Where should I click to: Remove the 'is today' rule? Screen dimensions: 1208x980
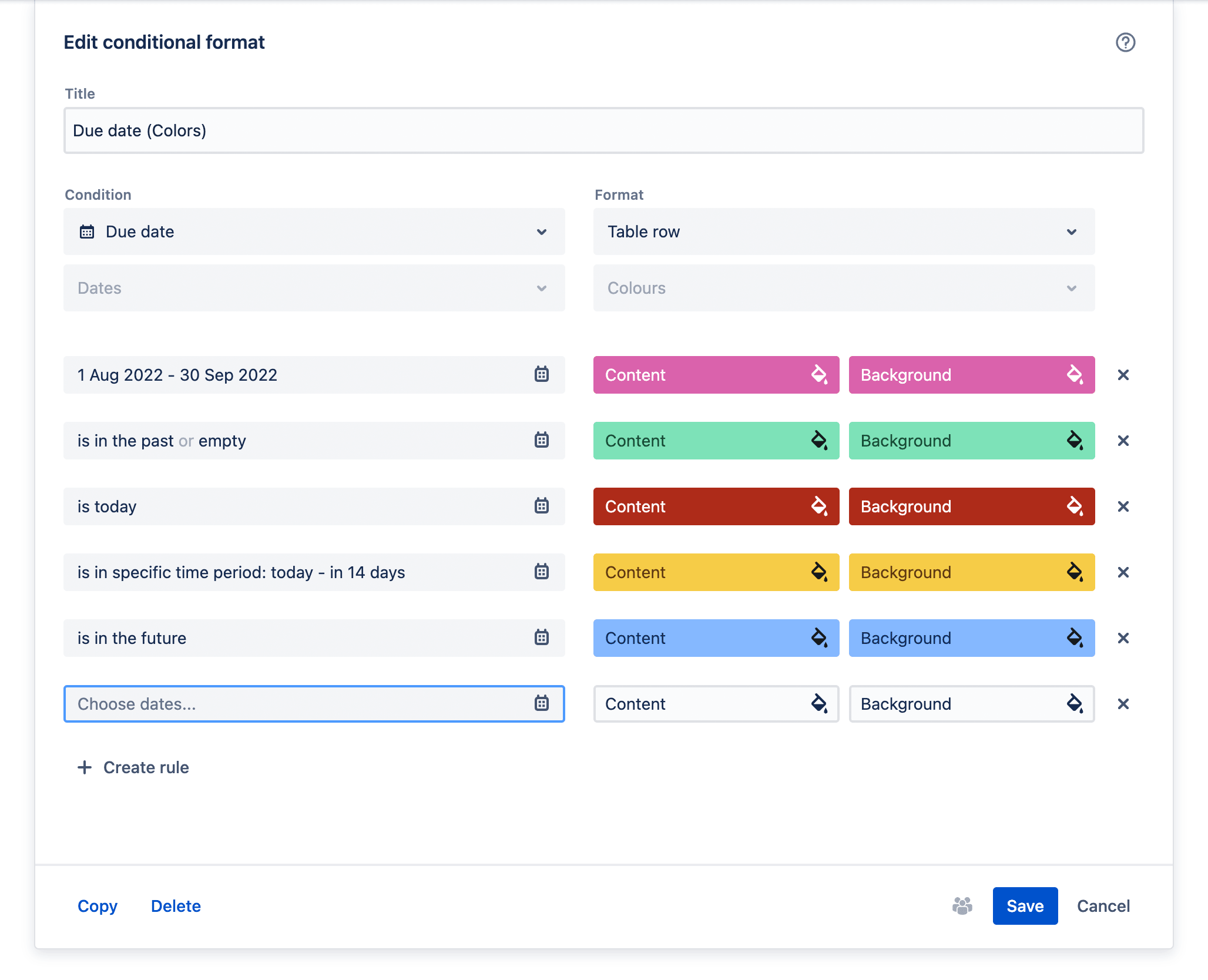tap(1123, 506)
